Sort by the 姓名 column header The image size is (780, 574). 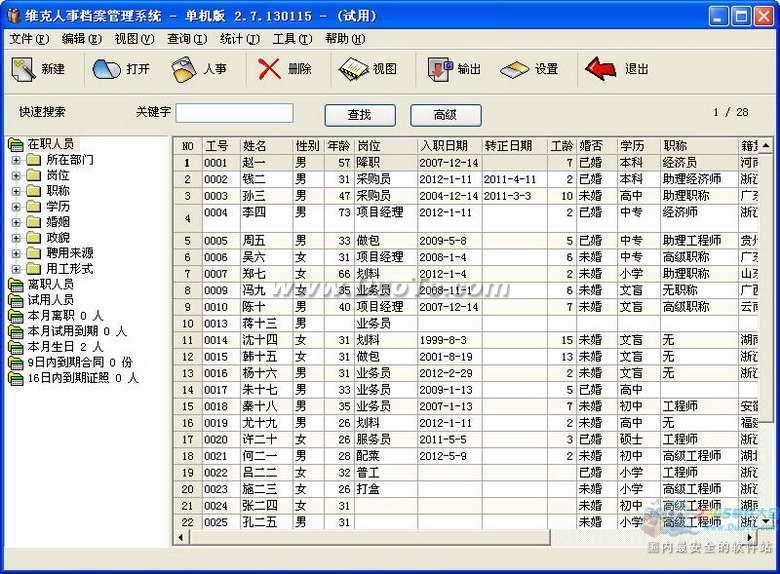point(267,146)
